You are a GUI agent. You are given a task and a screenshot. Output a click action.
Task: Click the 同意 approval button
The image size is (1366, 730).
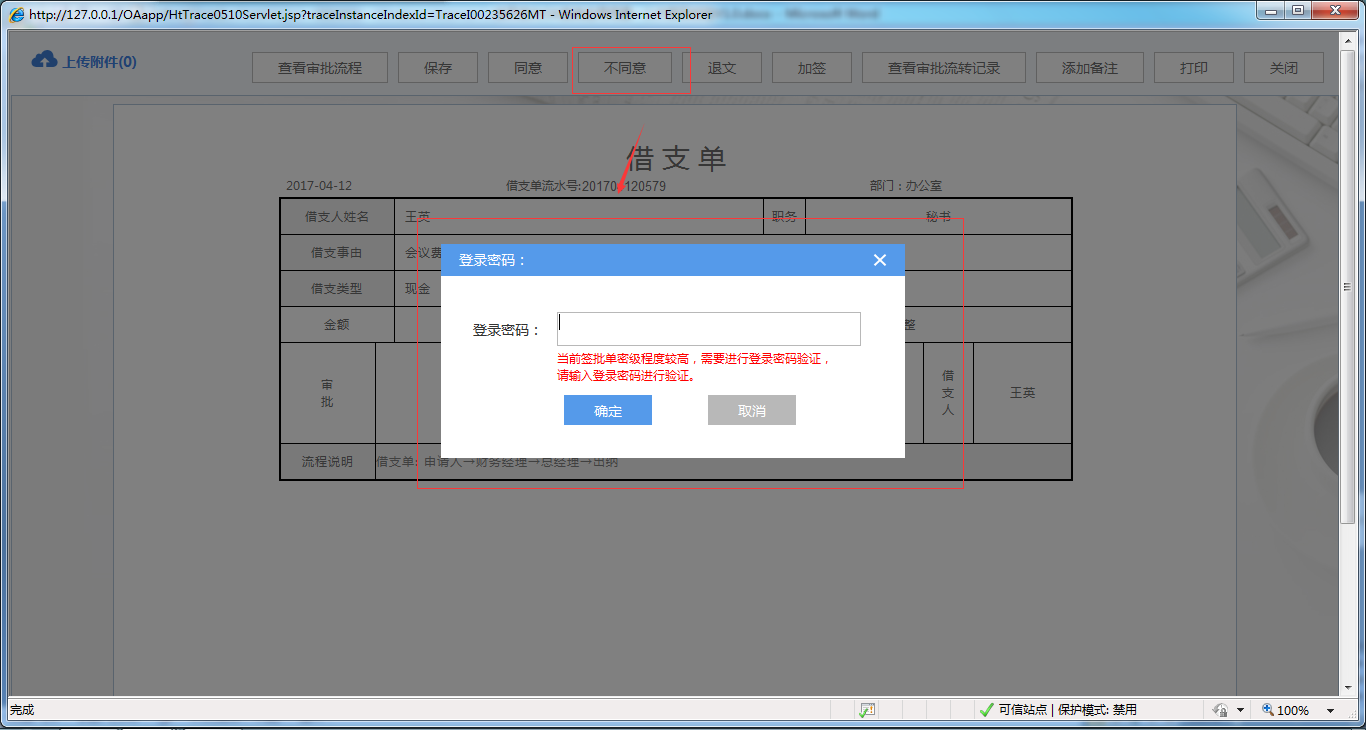pyautogui.click(x=528, y=67)
